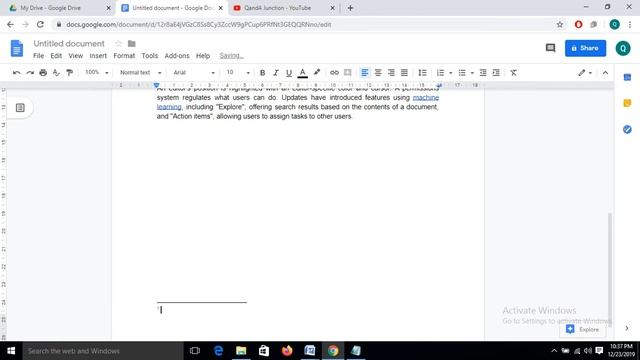Reload the page
640x360 pixels.
(x=40, y=24)
